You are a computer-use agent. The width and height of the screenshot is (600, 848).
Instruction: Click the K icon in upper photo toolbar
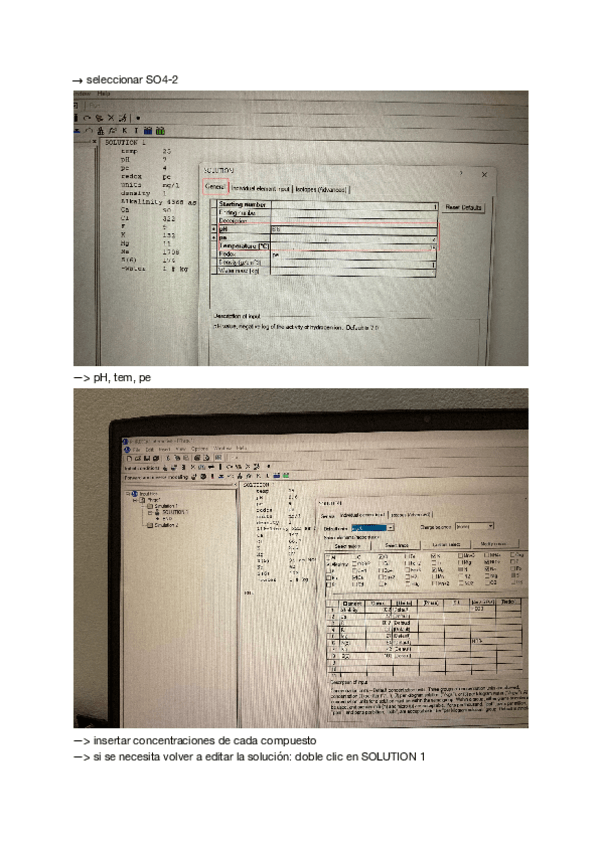(x=124, y=130)
